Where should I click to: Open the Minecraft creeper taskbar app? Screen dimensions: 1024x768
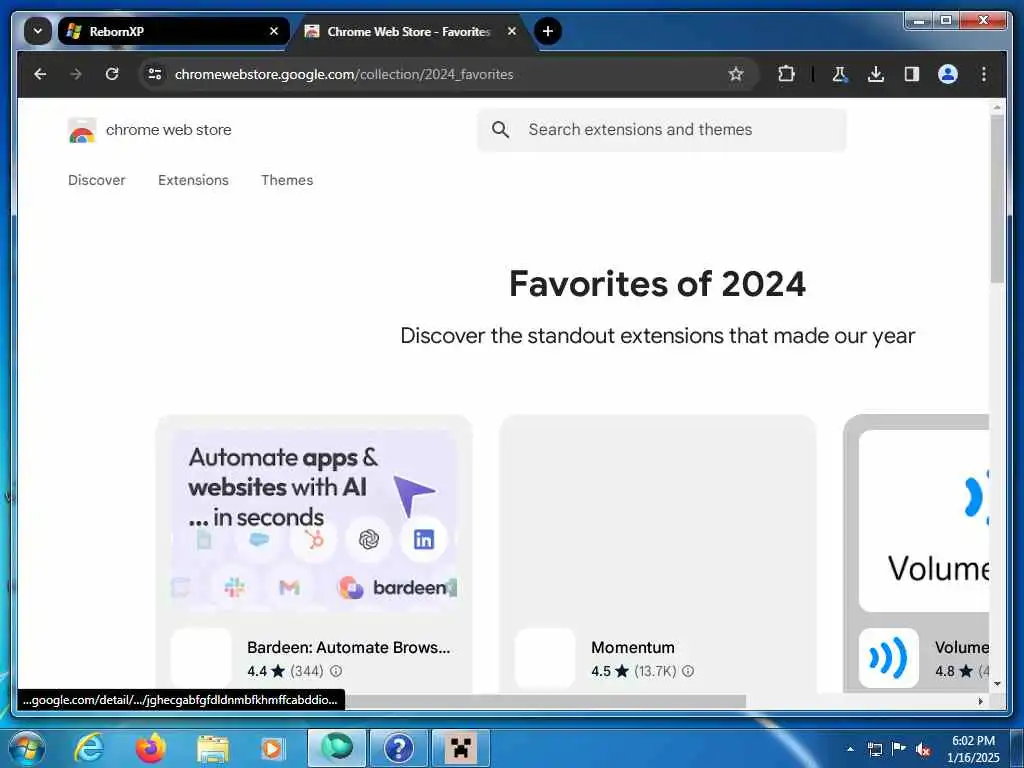[x=461, y=748]
